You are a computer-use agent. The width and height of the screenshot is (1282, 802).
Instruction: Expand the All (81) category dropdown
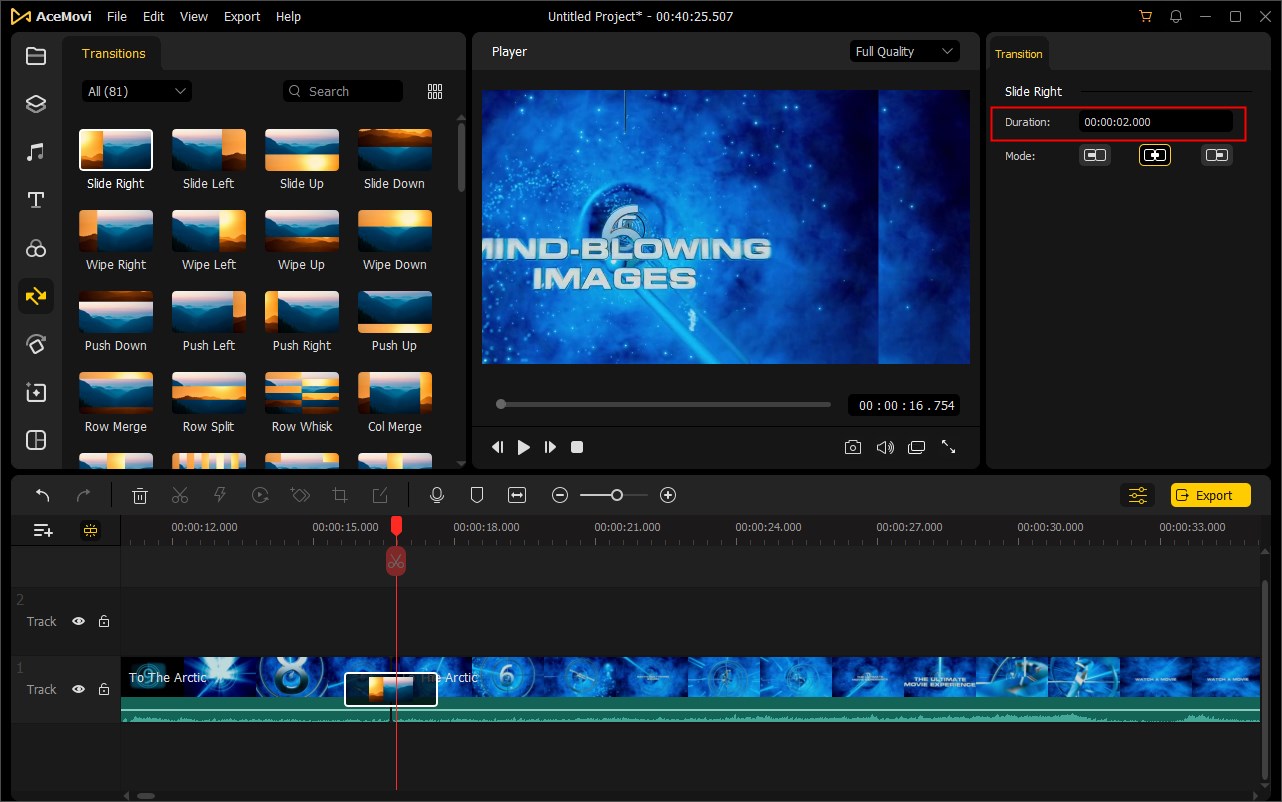click(x=137, y=91)
